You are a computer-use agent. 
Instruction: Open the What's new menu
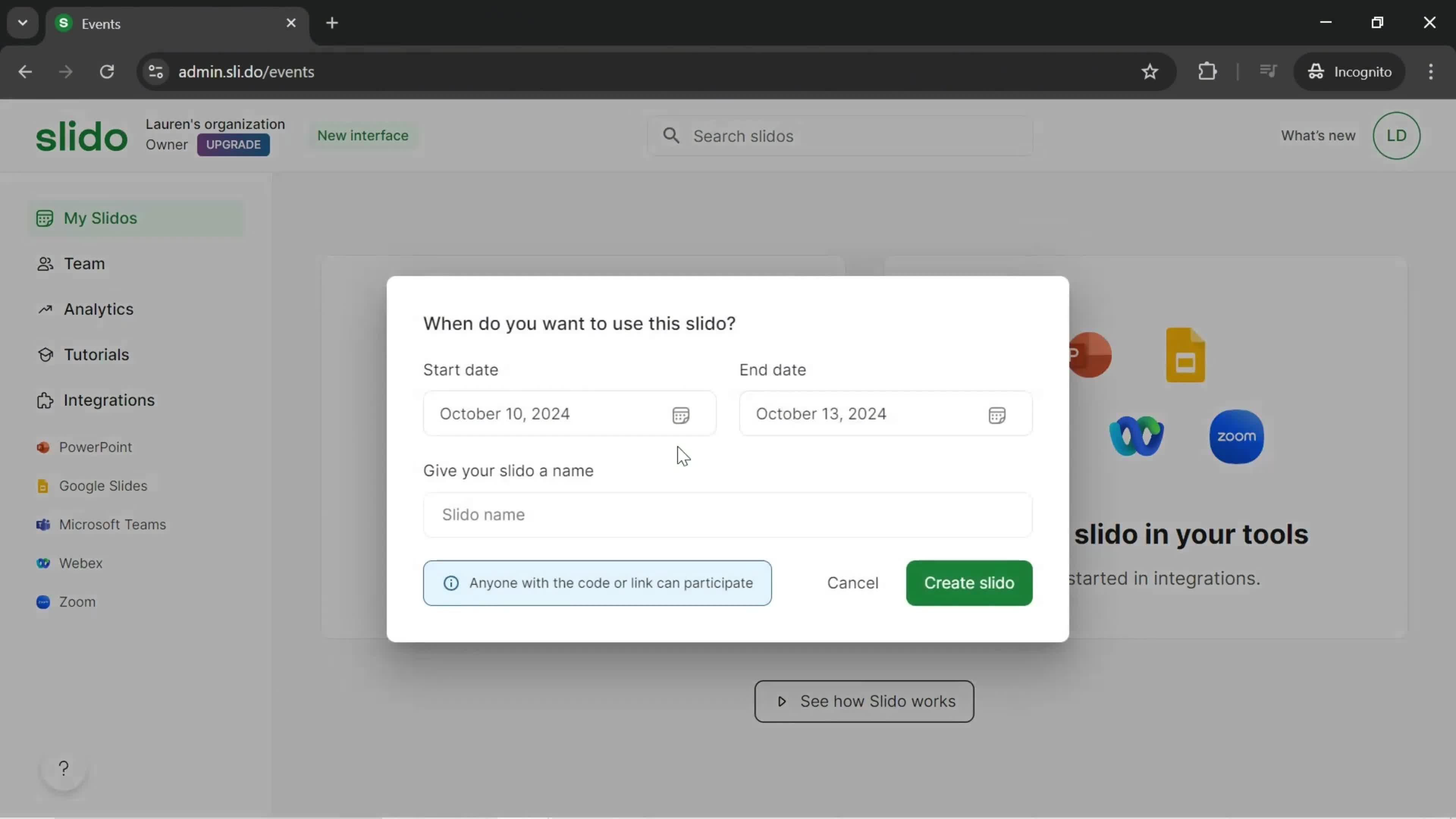point(1318,135)
